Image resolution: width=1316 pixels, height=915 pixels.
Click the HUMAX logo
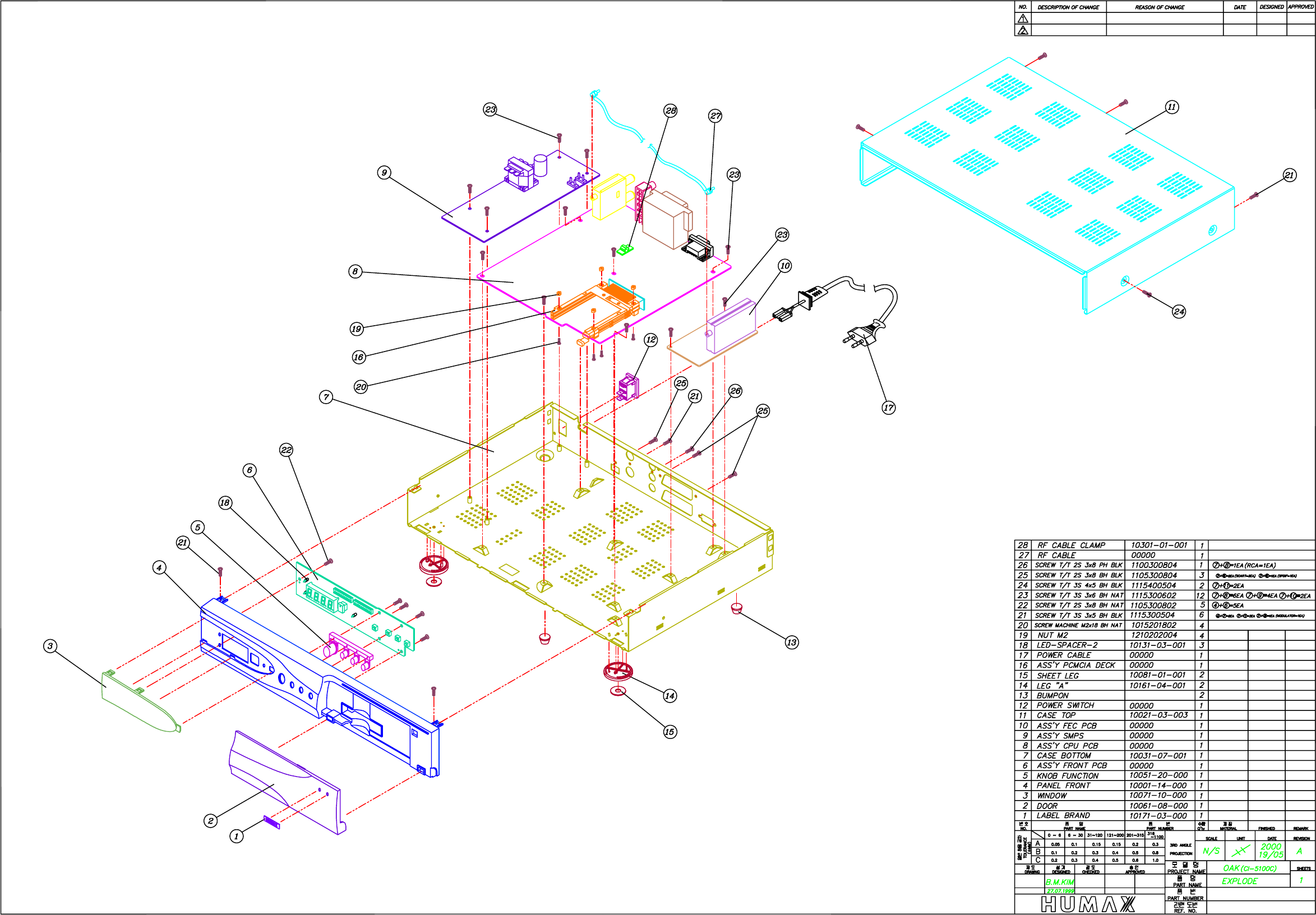[x=1087, y=904]
